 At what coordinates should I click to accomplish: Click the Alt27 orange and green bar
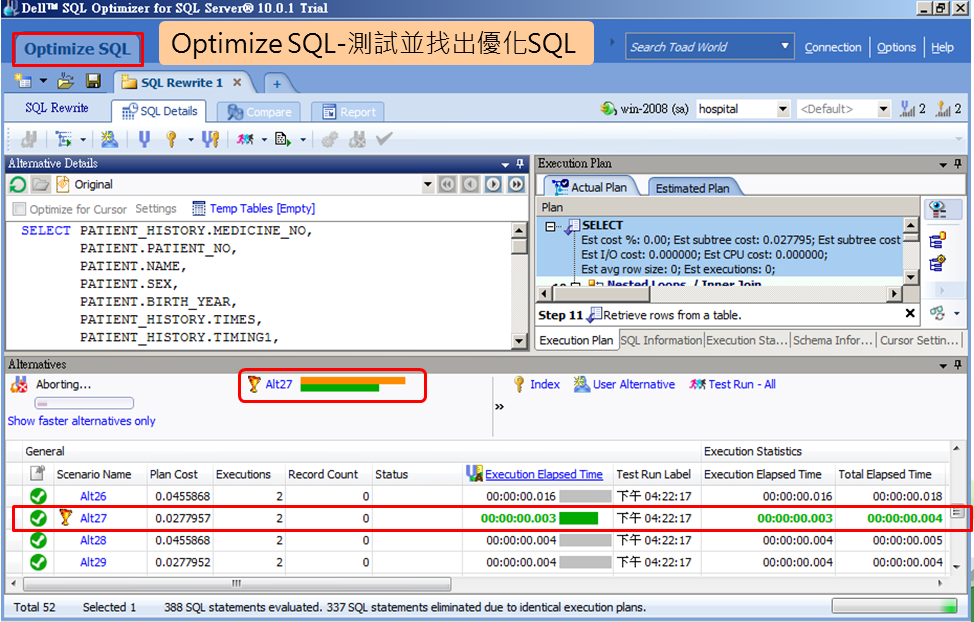[x=353, y=384]
